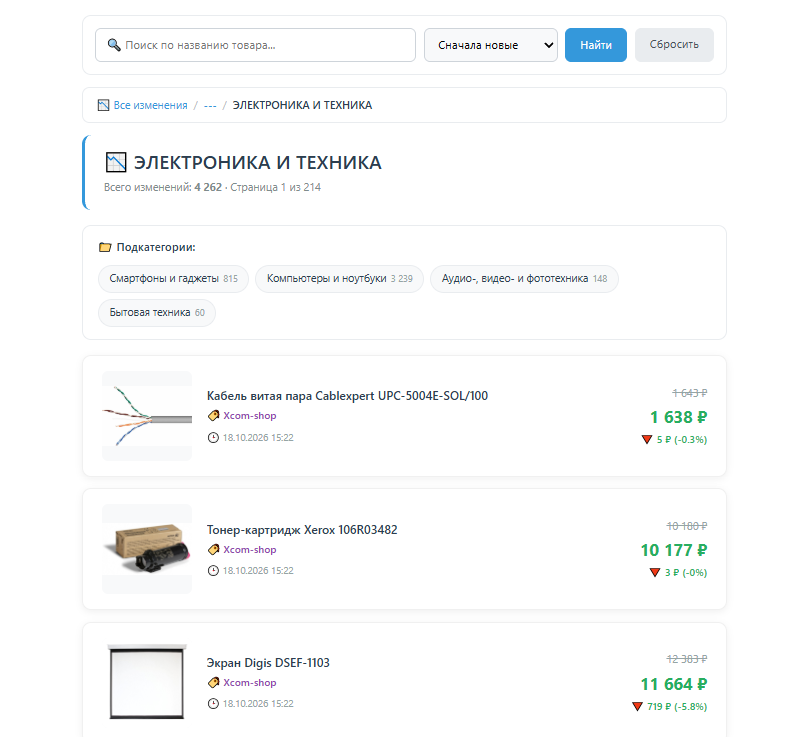
Task: Open 'Экран Digis DSEF-1103' title
Action: (268, 663)
